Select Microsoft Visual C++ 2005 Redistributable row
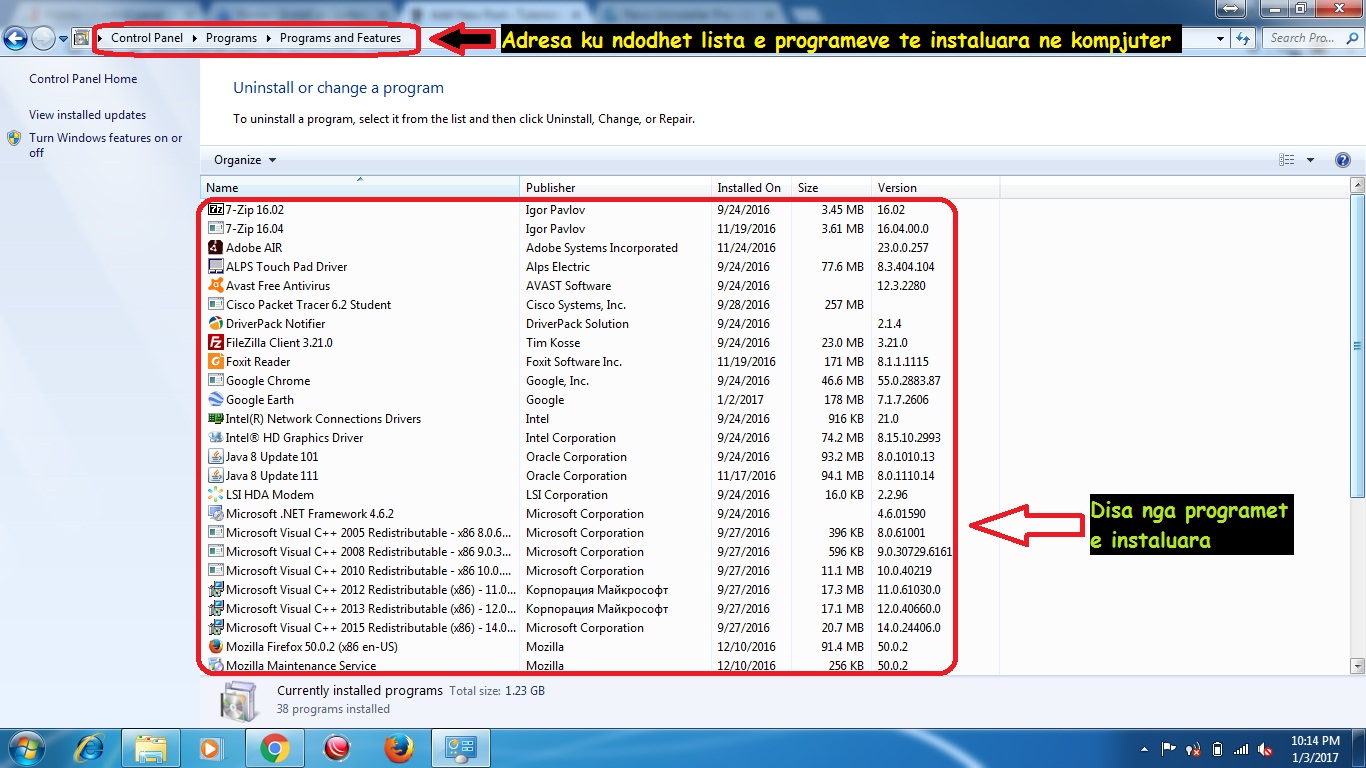Screen dimensions: 1366x768 click(x=600, y=533)
